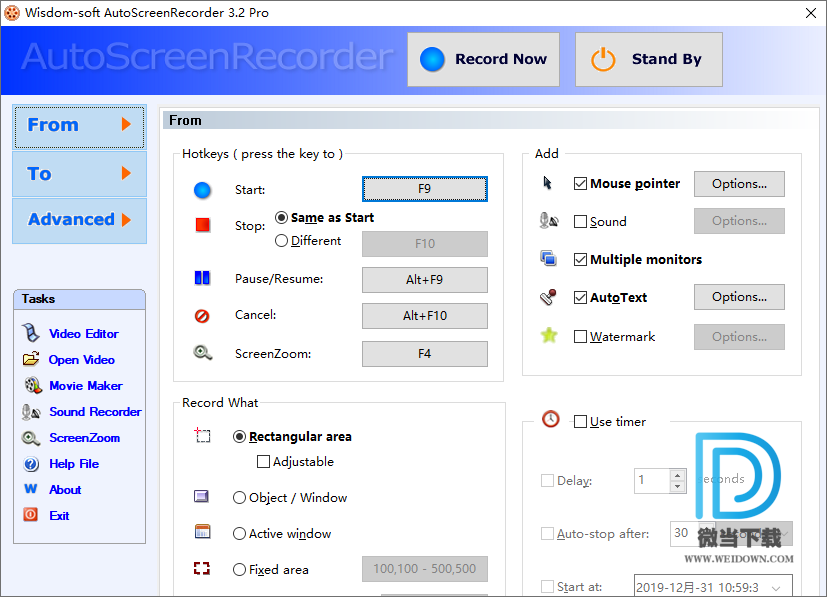
Task: Select the Fixed area radio button
Action: tap(239, 570)
